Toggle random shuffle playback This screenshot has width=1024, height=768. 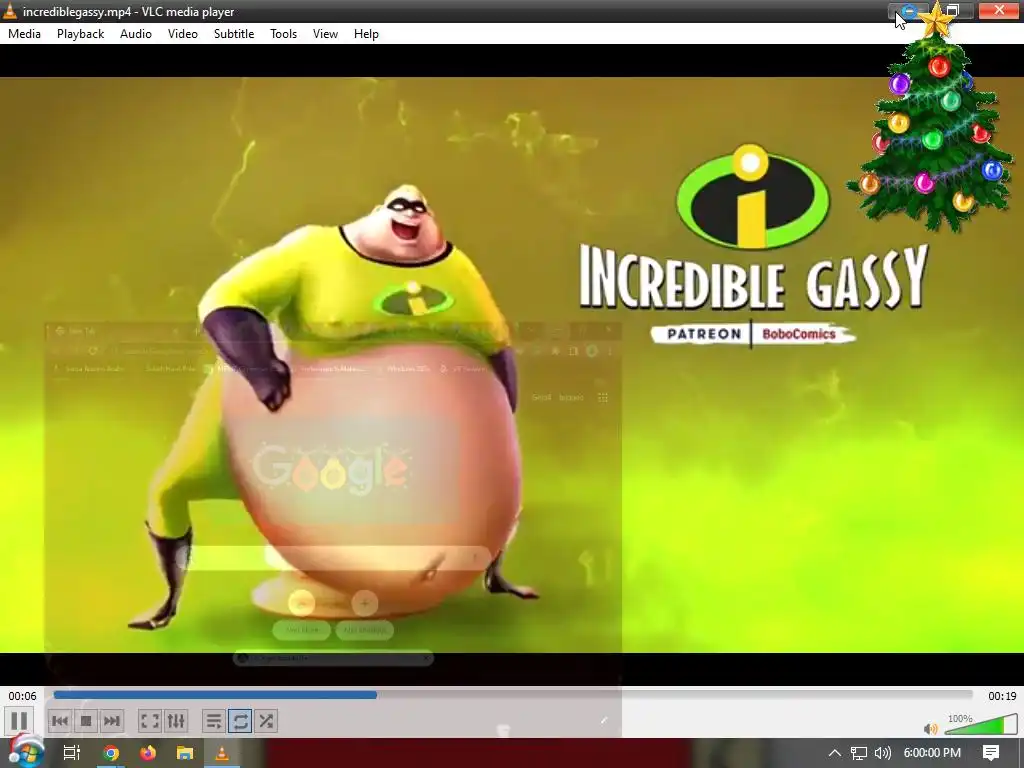coord(266,721)
